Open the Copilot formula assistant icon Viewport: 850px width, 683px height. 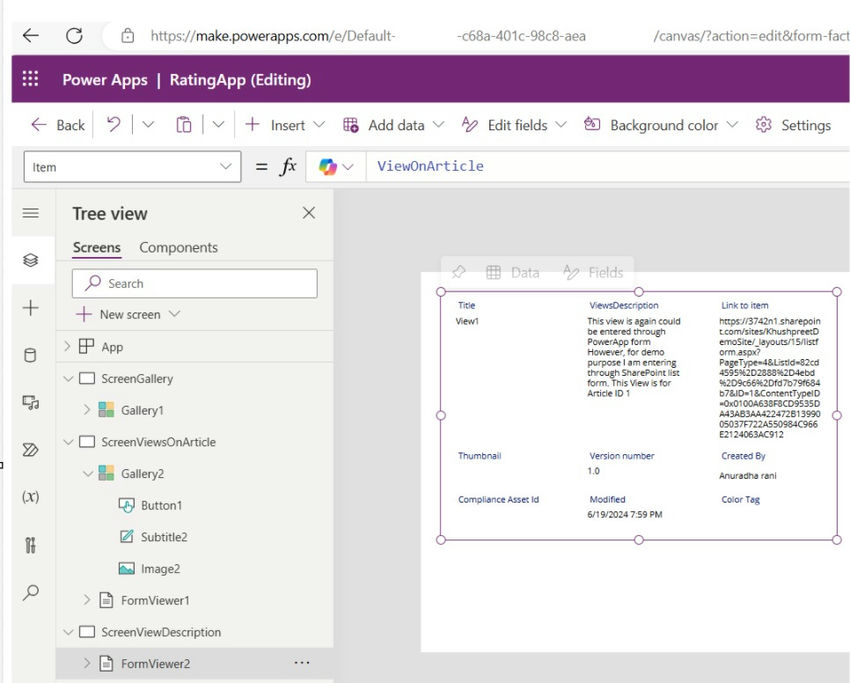328,167
